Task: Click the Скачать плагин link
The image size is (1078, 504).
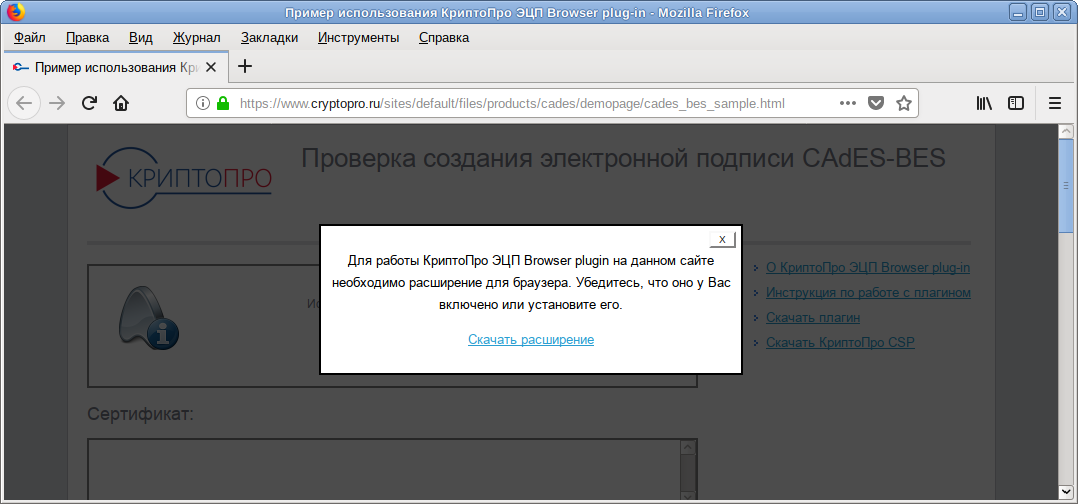Action: 813,318
